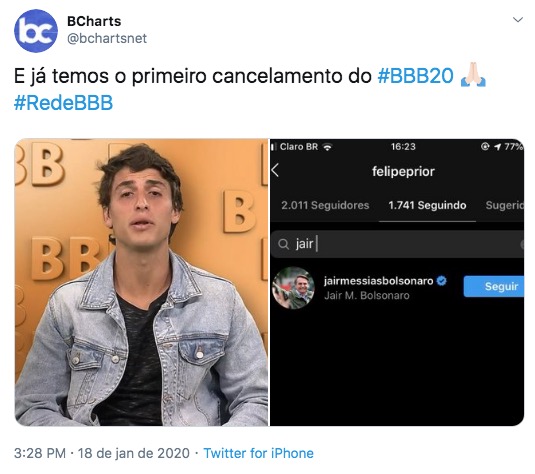Open the #BBB20 hashtag
This screenshot has height=474, width=535.
tap(415, 76)
